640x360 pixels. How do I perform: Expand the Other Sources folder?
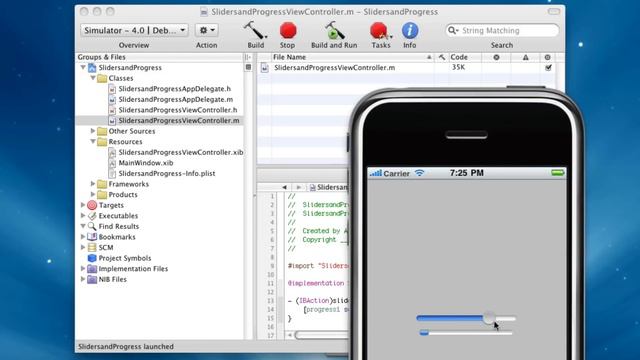tap(93, 131)
